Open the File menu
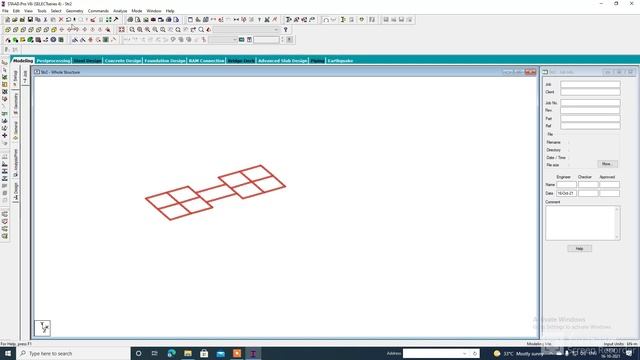This screenshot has width=640, height=360. pos(5,11)
